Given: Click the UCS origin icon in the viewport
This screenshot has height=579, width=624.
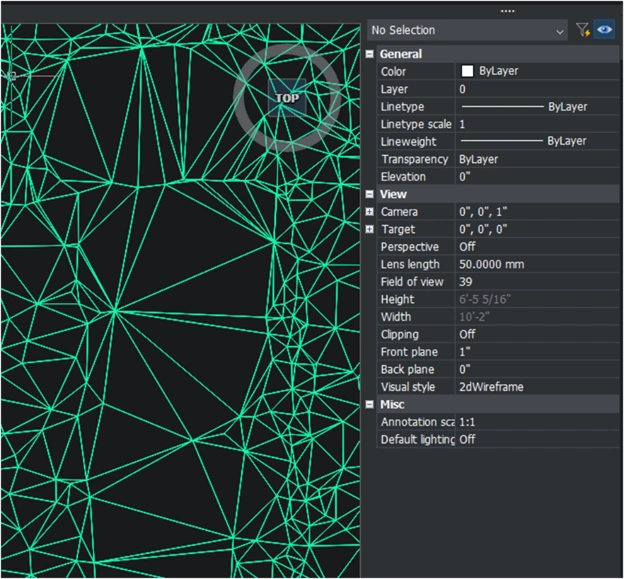Looking at the screenshot, I should (x=12, y=76).
